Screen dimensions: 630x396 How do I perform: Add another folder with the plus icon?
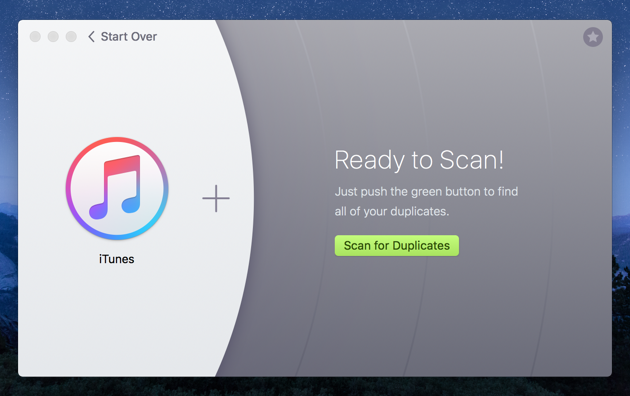point(216,198)
